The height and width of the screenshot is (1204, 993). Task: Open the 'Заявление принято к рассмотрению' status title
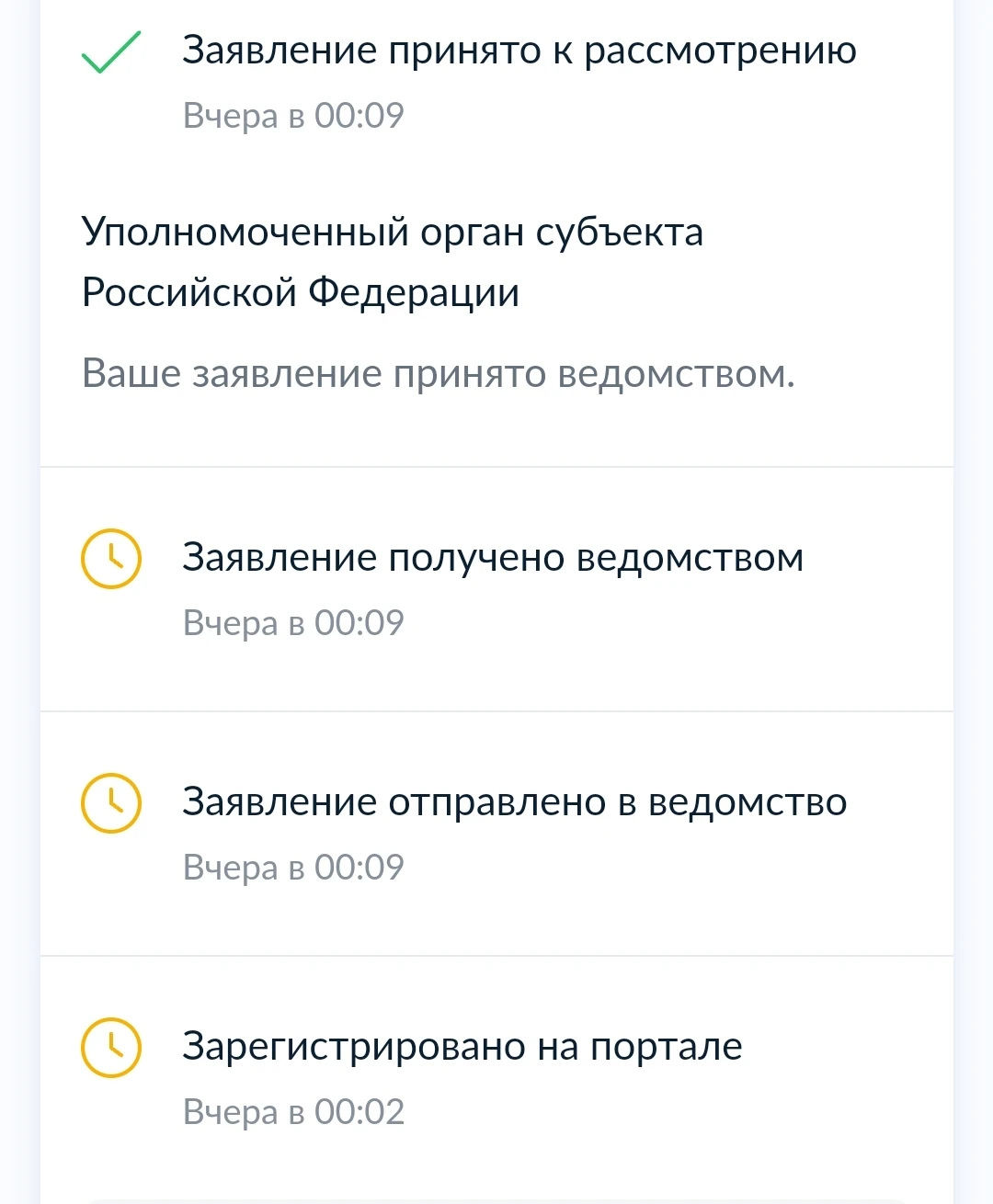[519, 51]
